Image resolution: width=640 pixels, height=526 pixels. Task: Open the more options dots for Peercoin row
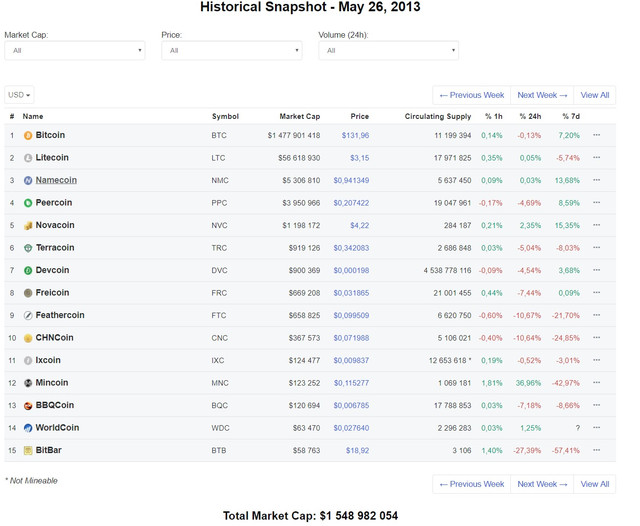point(596,202)
